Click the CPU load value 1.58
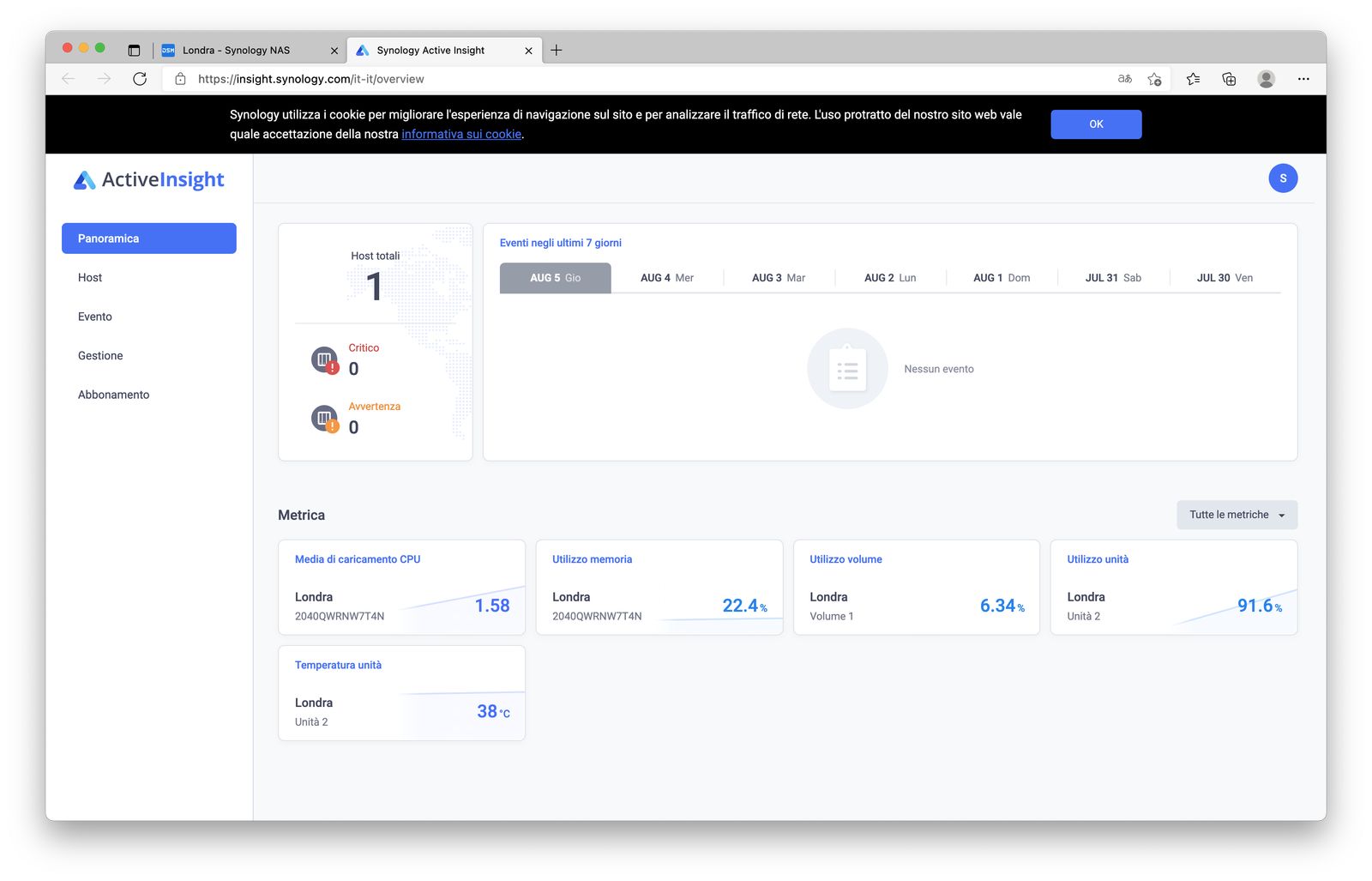The width and height of the screenshot is (1372, 881). (x=492, y=606)
